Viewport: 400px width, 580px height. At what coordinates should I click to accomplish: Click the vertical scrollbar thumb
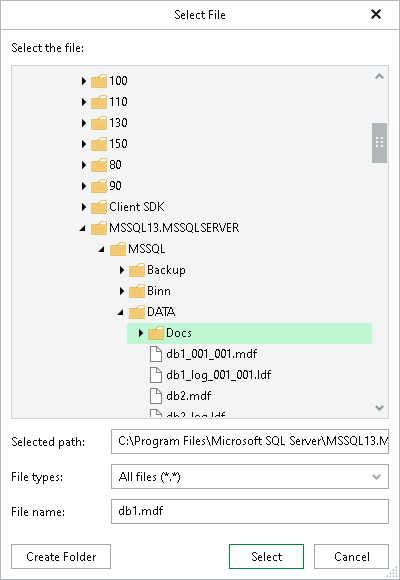379,143
